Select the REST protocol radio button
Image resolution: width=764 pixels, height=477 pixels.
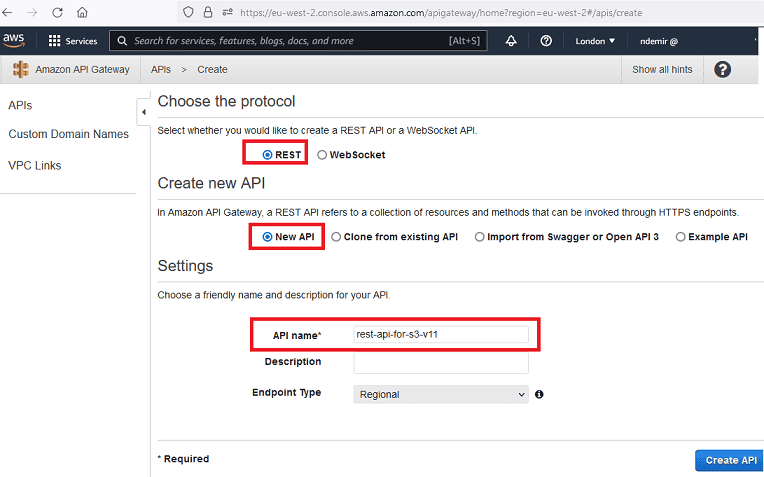pos(267,155)
